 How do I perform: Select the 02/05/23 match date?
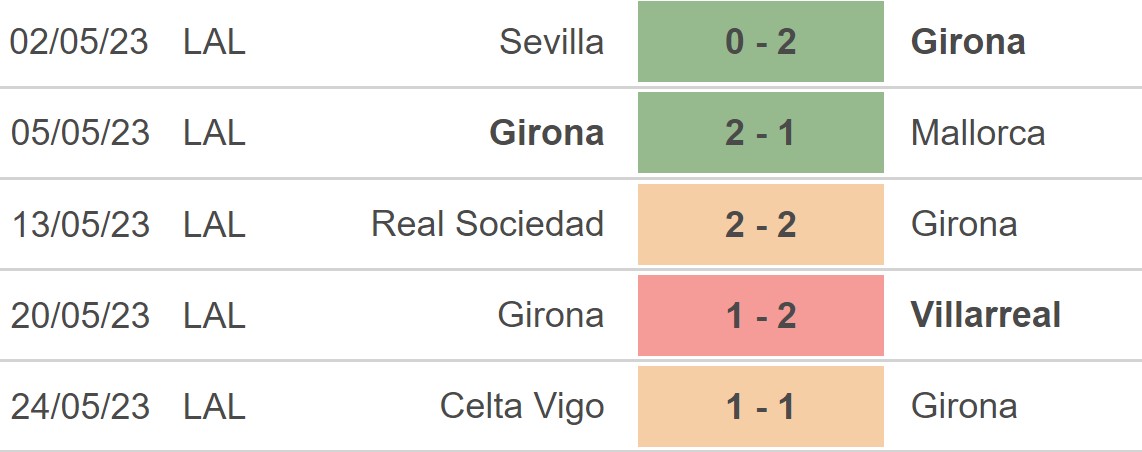click(x=79, y=41)
